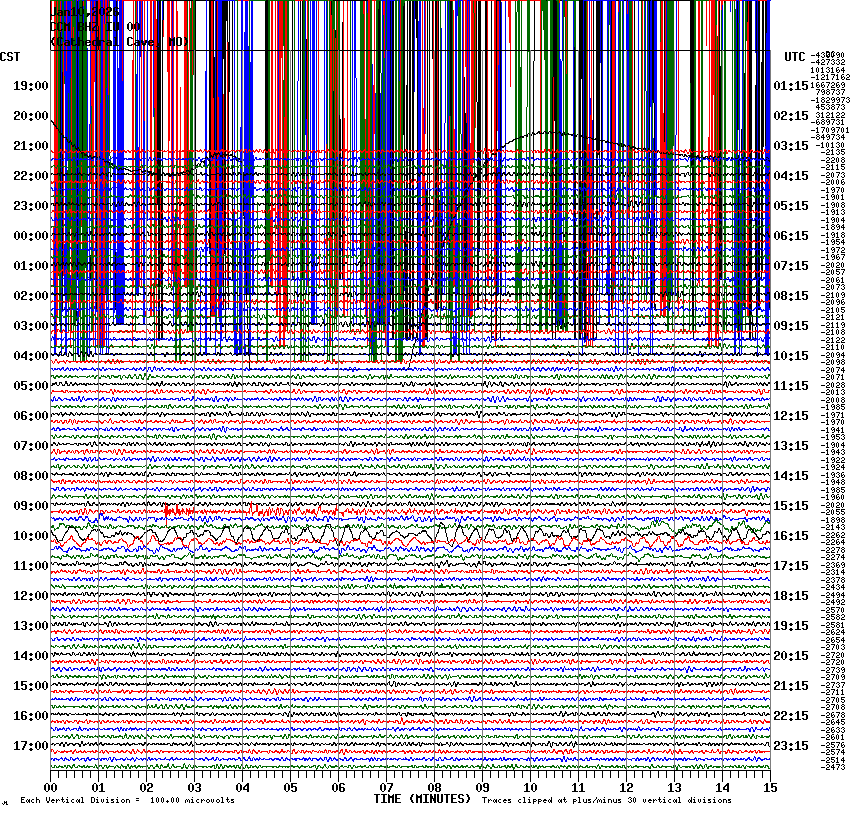The height and width of the screenshot is (814, 850).
Task: Click the 13:00 CST row label
Action: click(x=30, y=626)
